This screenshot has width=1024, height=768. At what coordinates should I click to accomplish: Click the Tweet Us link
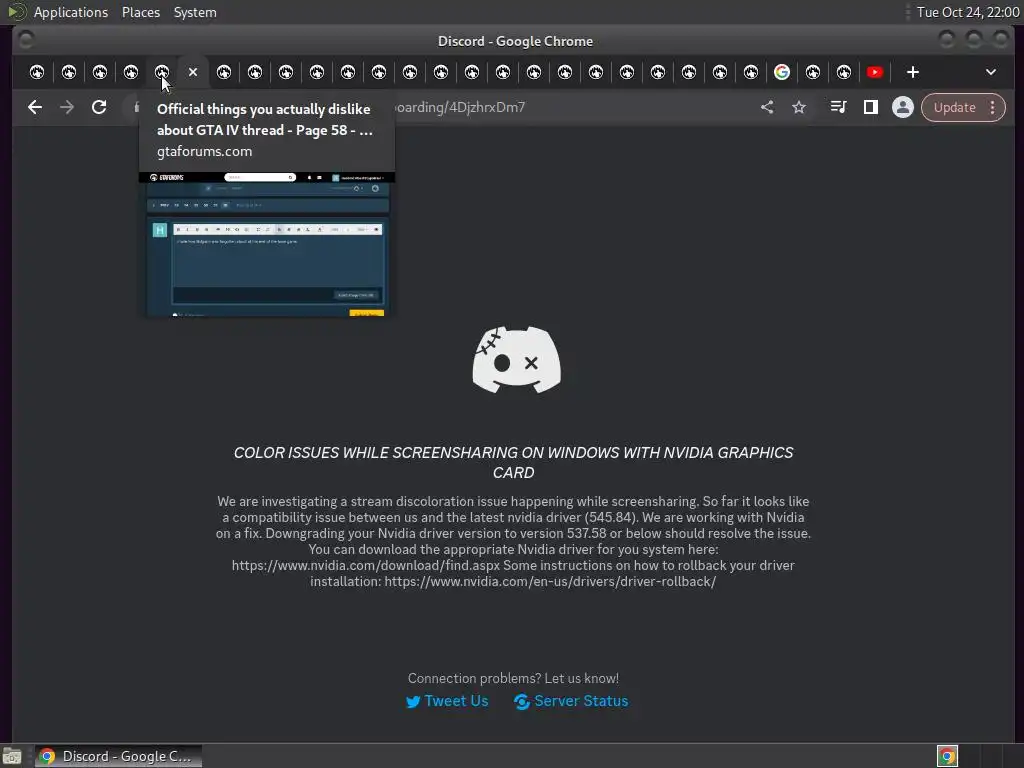[x=447, y=701]
